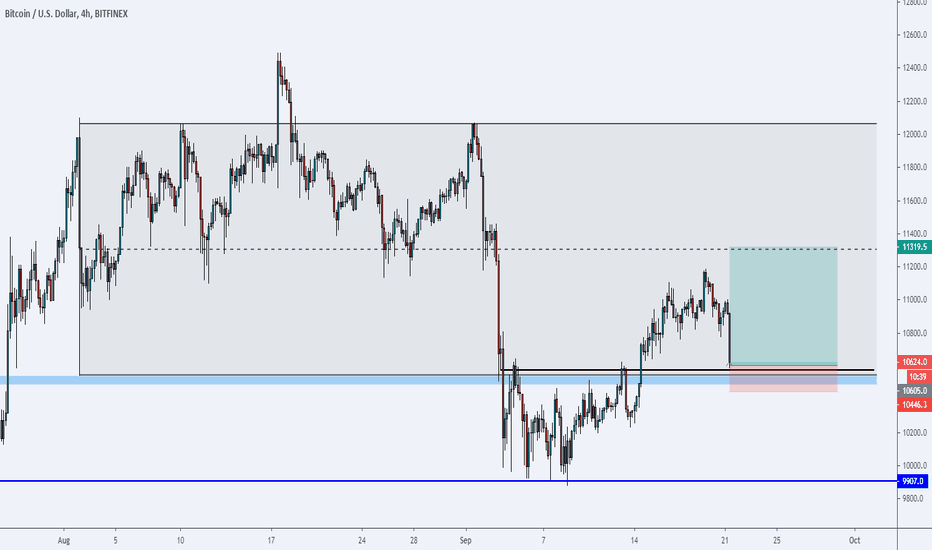Click the Sep label on the time axis
The width and height of the screenshot is (932, 550).
pos(465,540)
